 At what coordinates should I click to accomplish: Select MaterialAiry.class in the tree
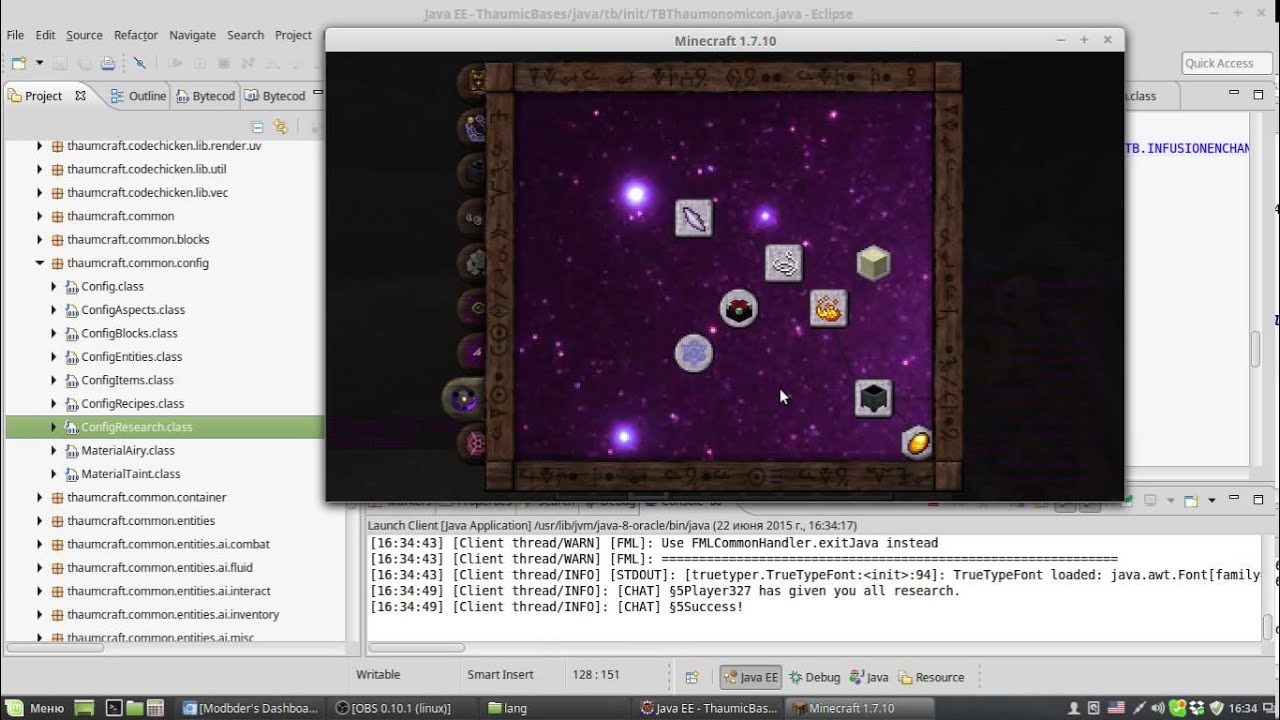tap(128, 451)
